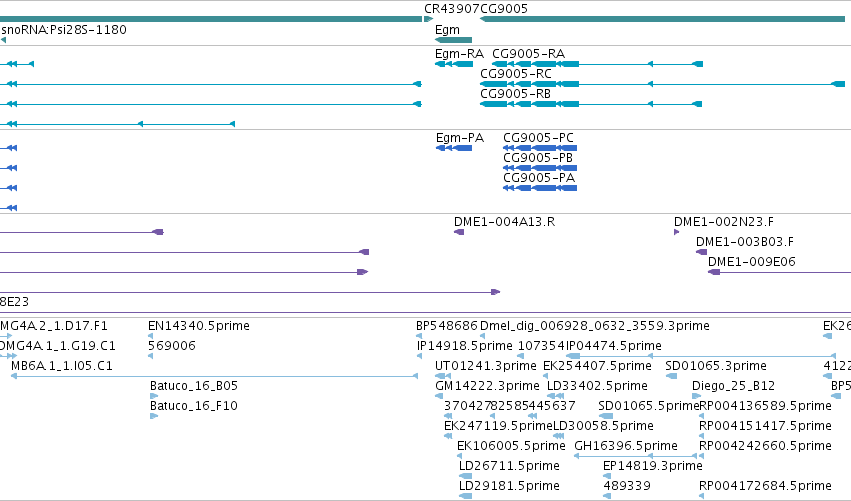Click the CG9005-RA transcript label
851x501 pixels.
pos(529,54)
